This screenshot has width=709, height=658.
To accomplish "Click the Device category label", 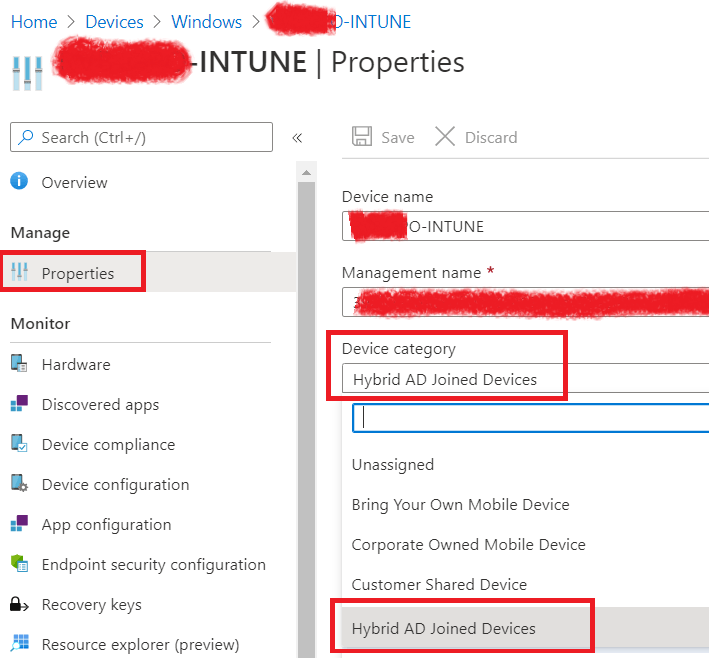I will [399, 349].
